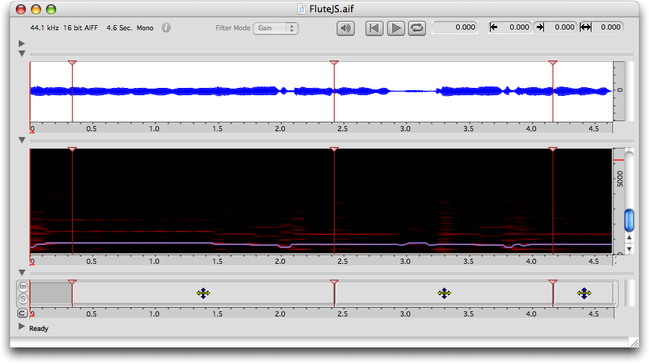Screen dimensions: 649x364
Task: Toggle the round m button on treatment track
Action: pos(23,287)
